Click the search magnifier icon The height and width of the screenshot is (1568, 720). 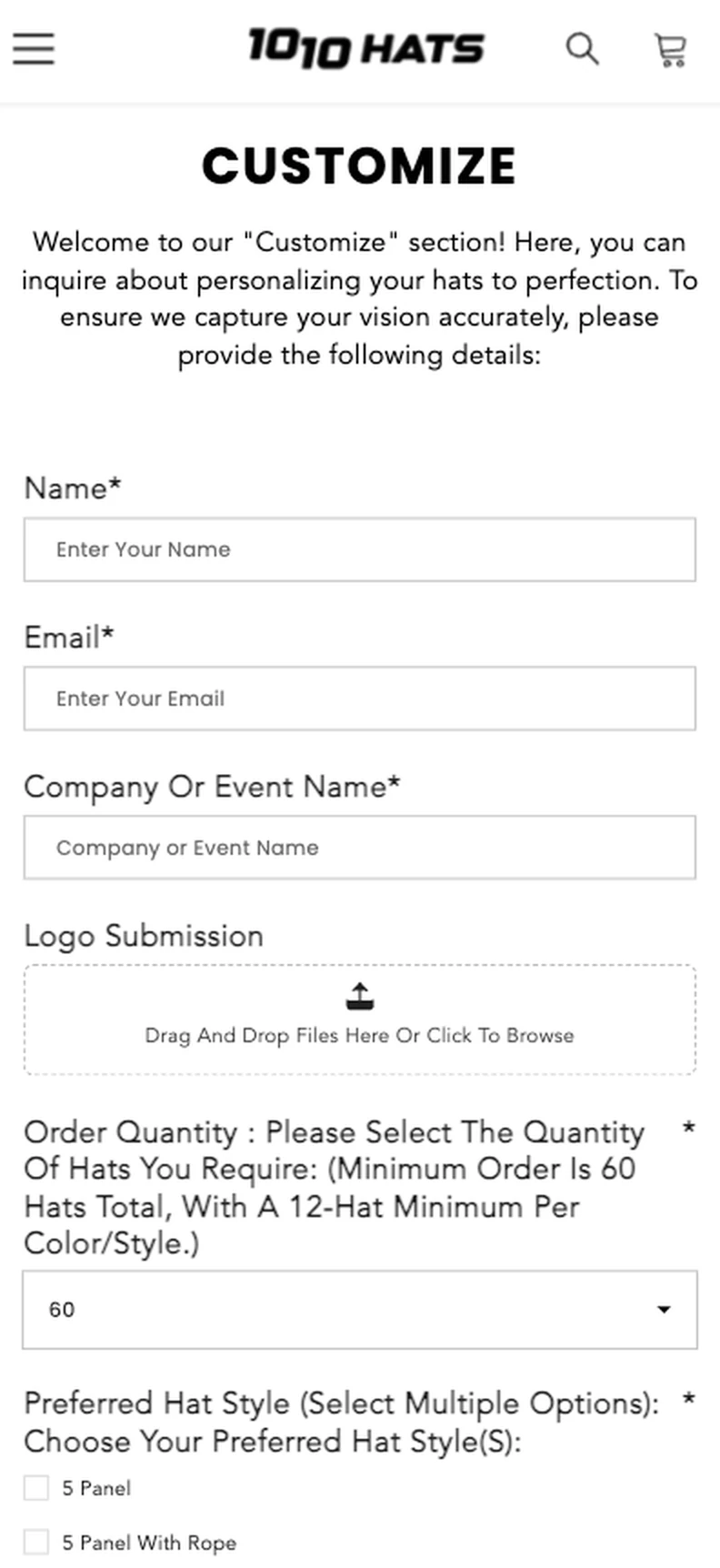point(583,48)
